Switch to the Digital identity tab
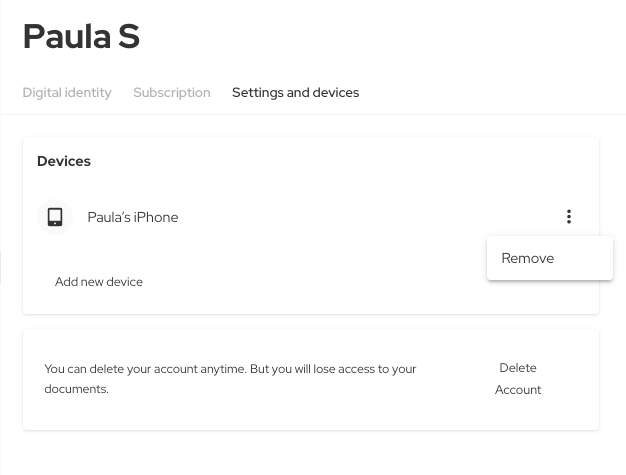The width and height of the screenshot is (626, 475). [x=67, y=93]
